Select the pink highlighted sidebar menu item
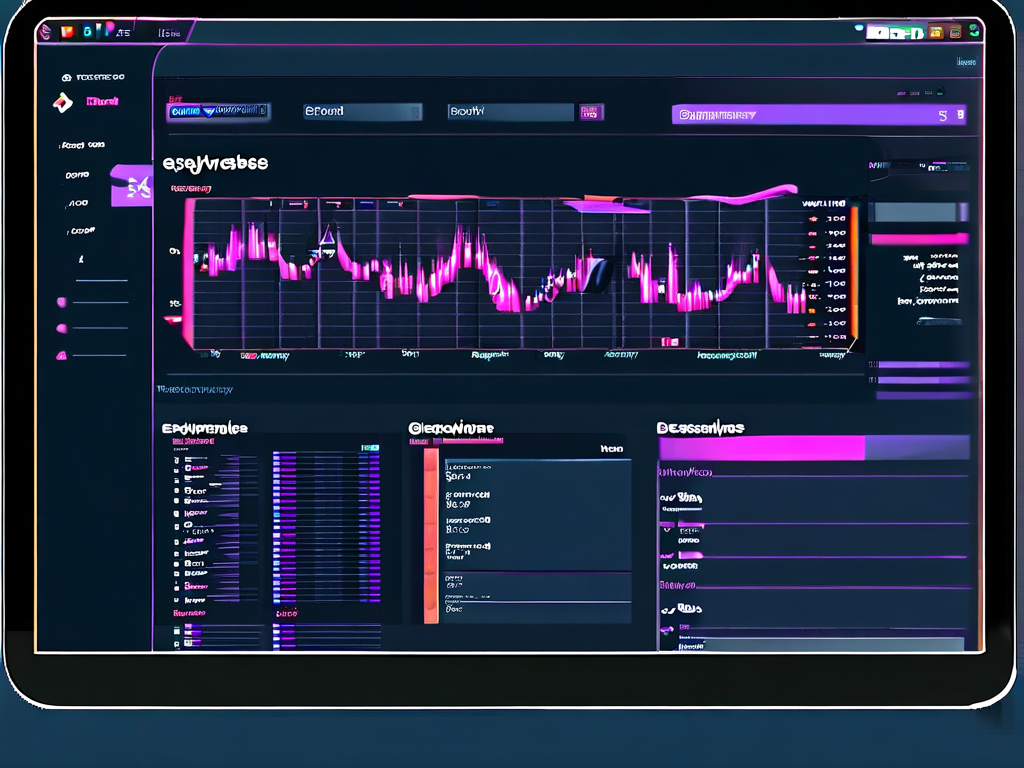Screen dimensions: 1024x768 [x=102, y=101]
